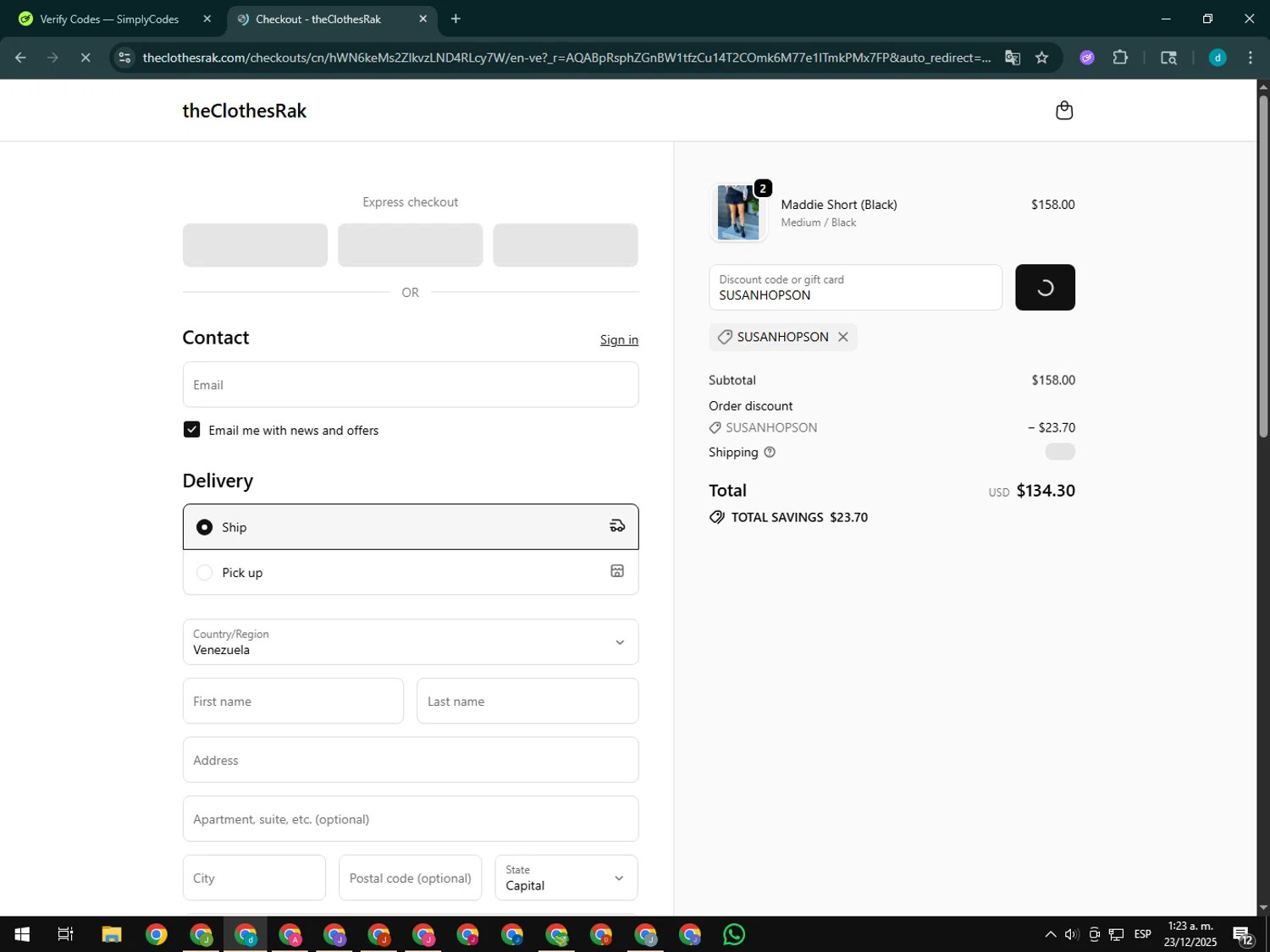Focus the Last name field
This screenshot has width=1270, height=952.
[527, 701]
